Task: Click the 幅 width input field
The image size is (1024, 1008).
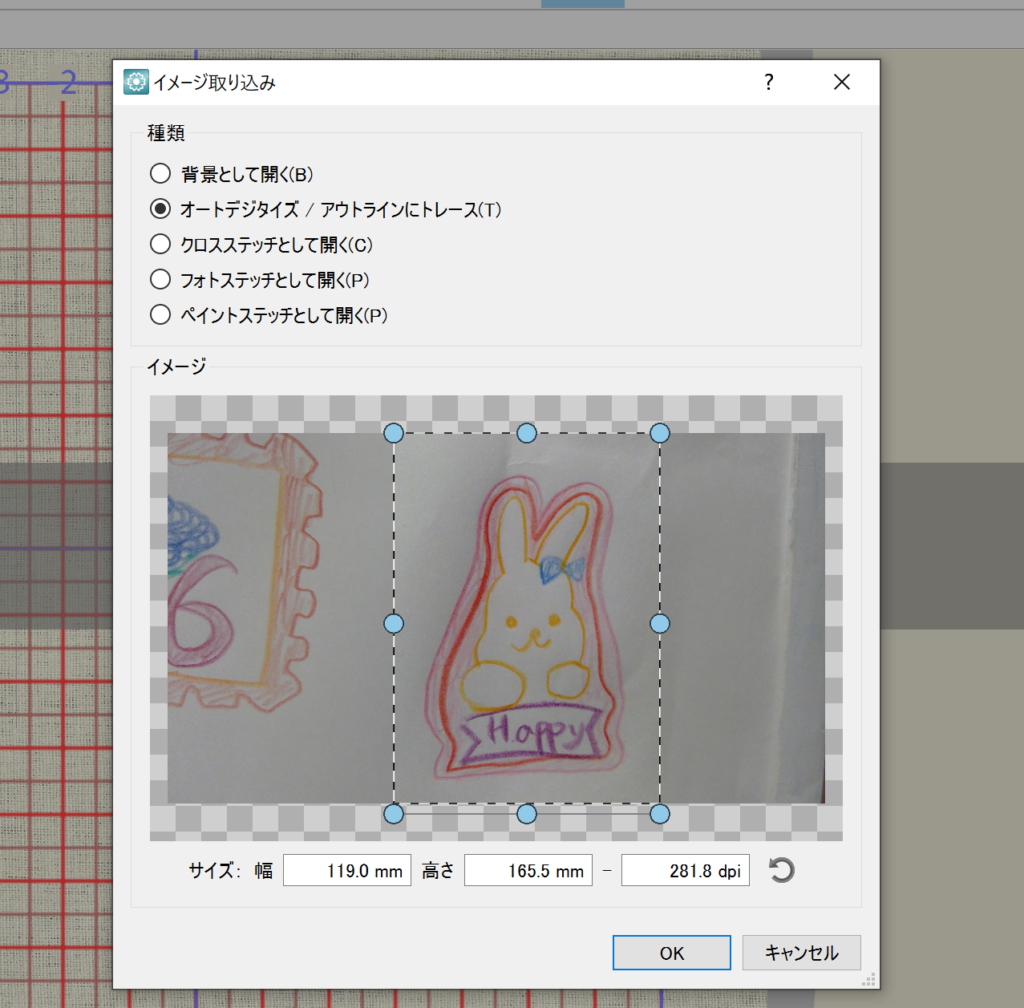Action: pos(347,871)
